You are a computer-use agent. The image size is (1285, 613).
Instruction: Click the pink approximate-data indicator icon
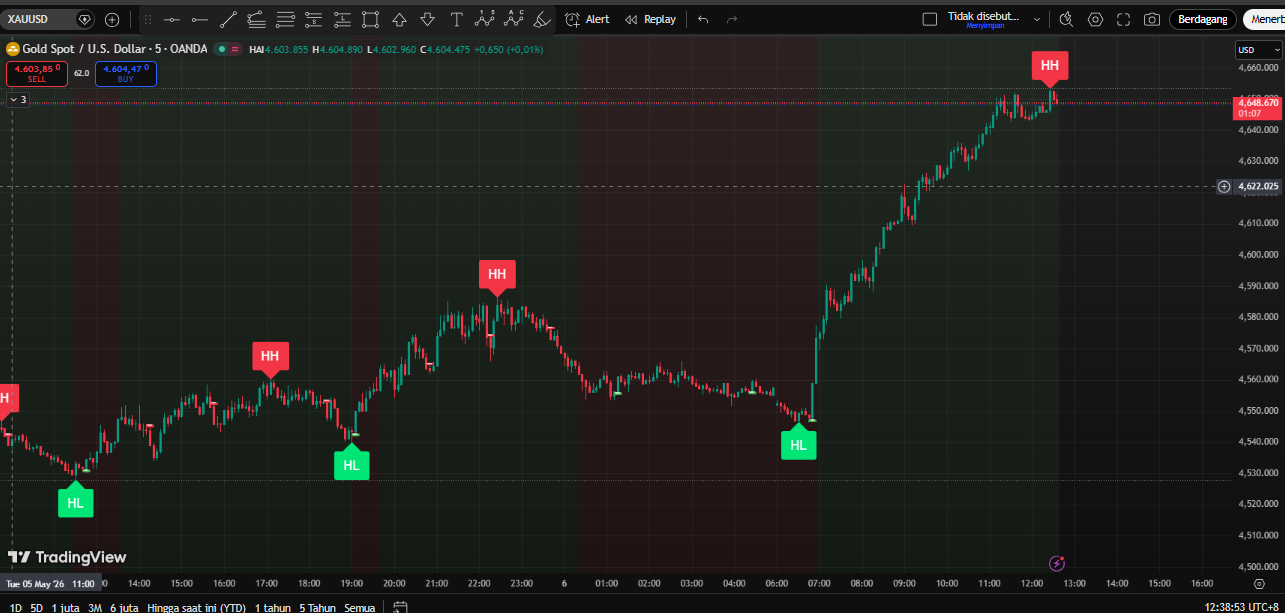(x=236, y=48)
